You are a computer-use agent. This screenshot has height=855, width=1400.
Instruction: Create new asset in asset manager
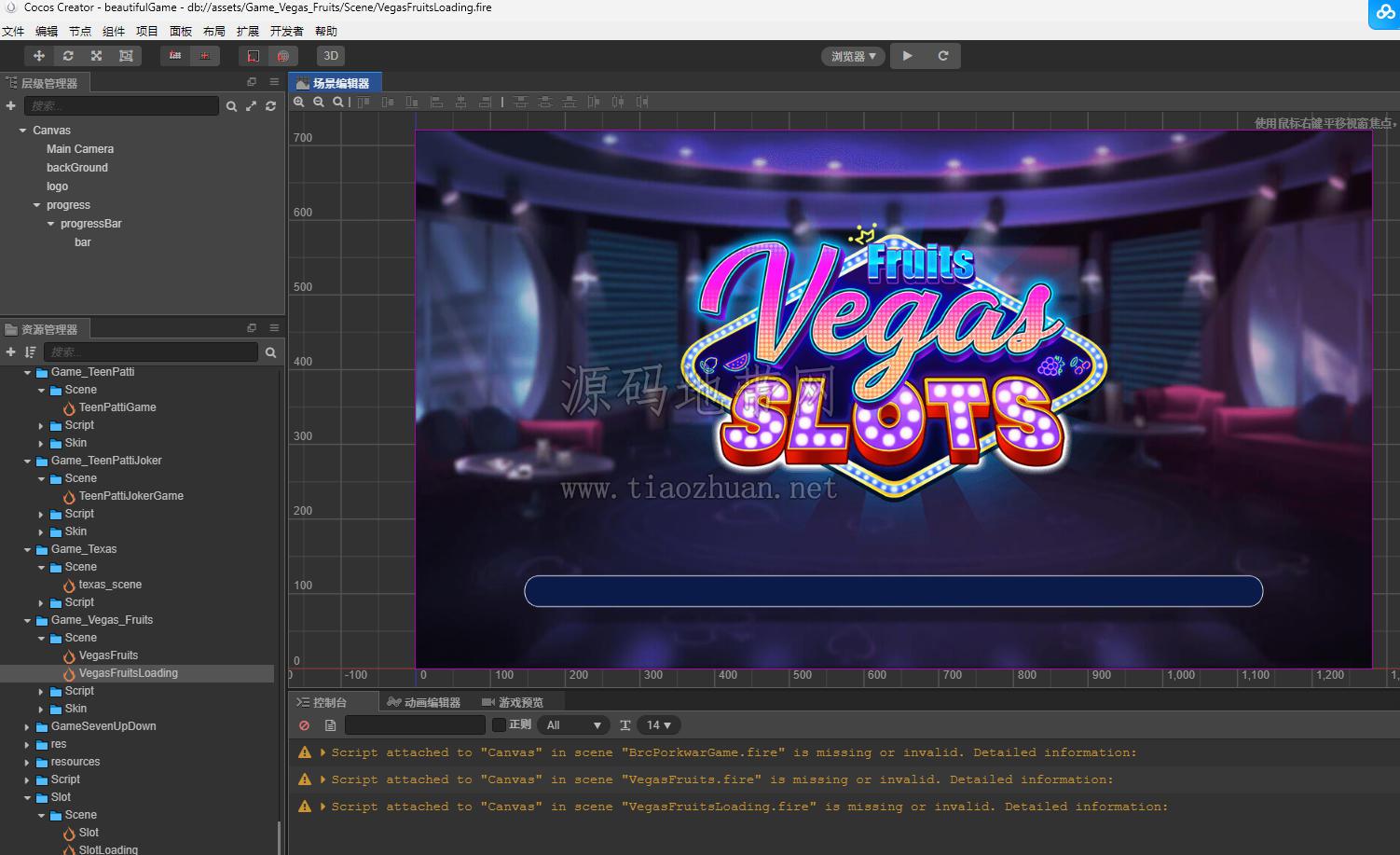(10, 352)
